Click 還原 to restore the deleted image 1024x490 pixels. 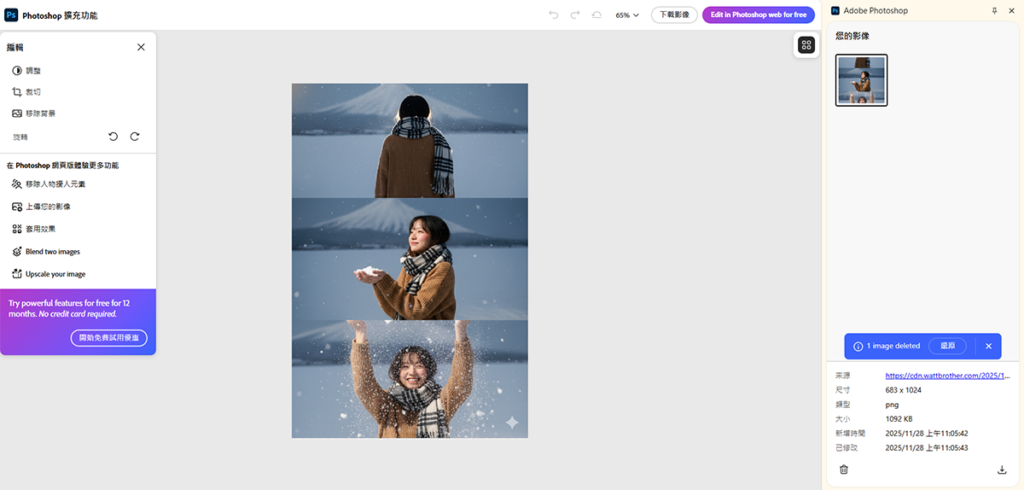[948, 346]
